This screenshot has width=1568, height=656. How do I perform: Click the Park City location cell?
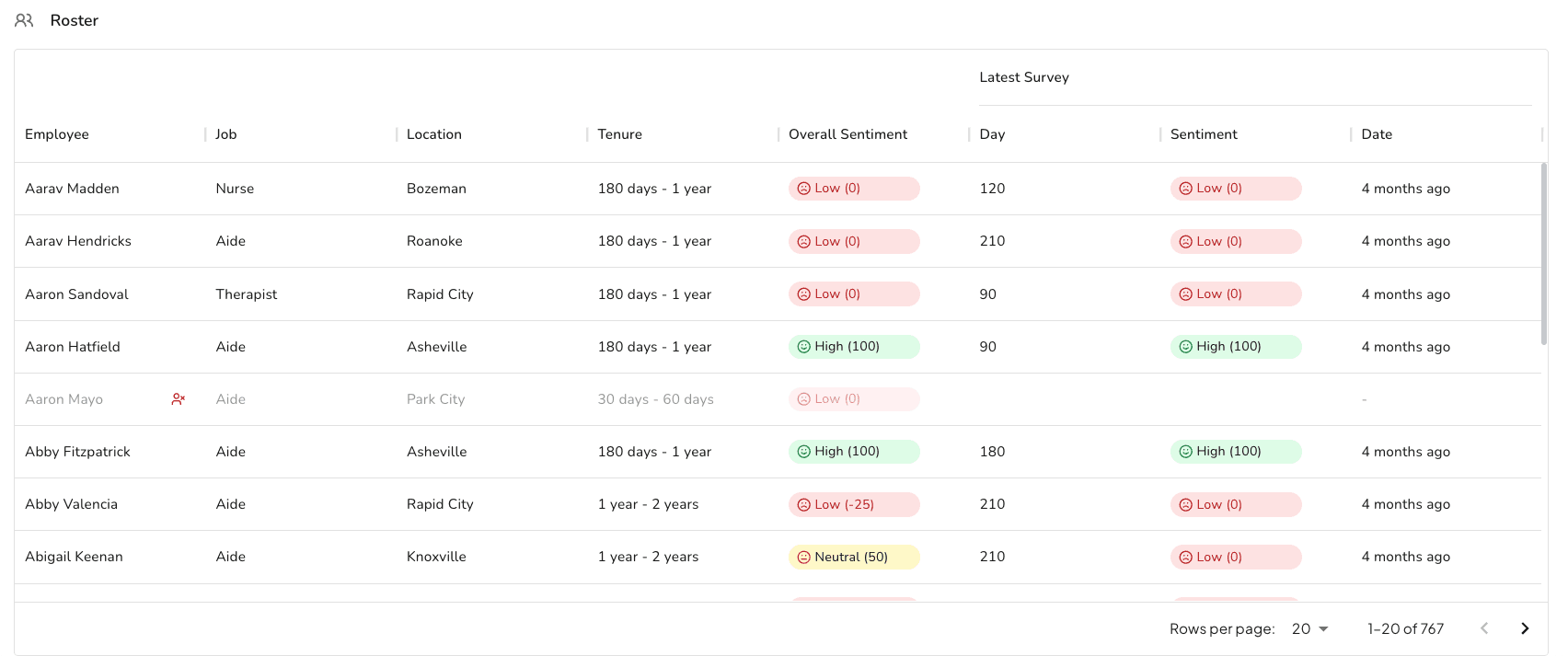point(435,399)
